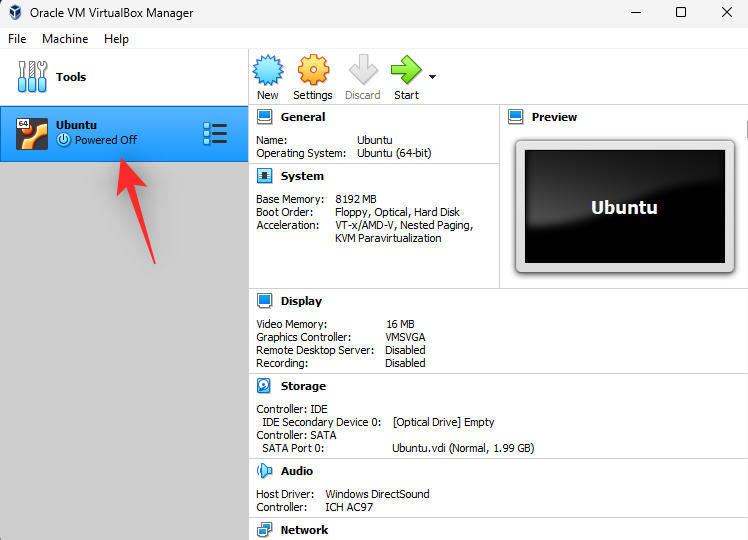This screenshot has height=540, width=748.
Task: Click the details pane vertical scrollbar
Action: click(x=745, y=130)
